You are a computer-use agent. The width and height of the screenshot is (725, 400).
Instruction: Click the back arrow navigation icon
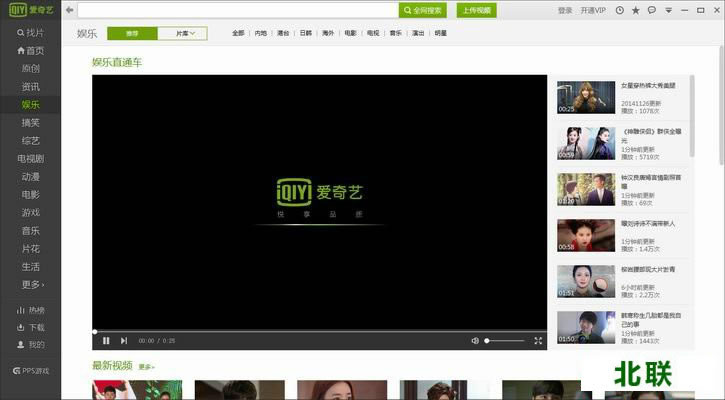(x=69, y=10)
